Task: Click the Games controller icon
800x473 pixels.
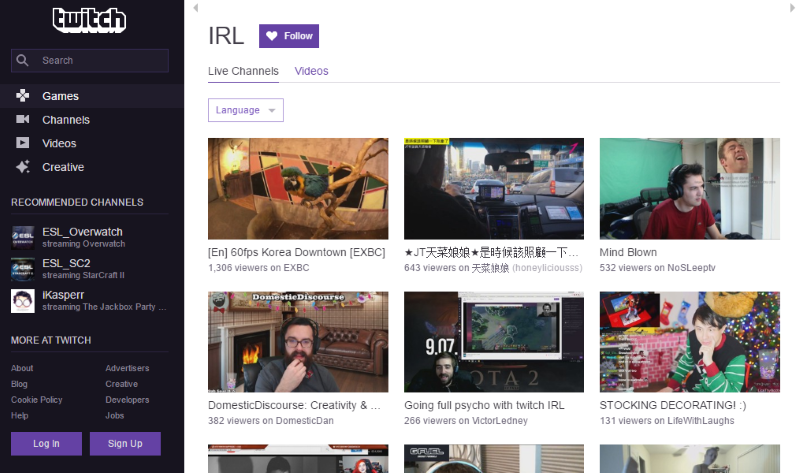Action: [22, 95]
